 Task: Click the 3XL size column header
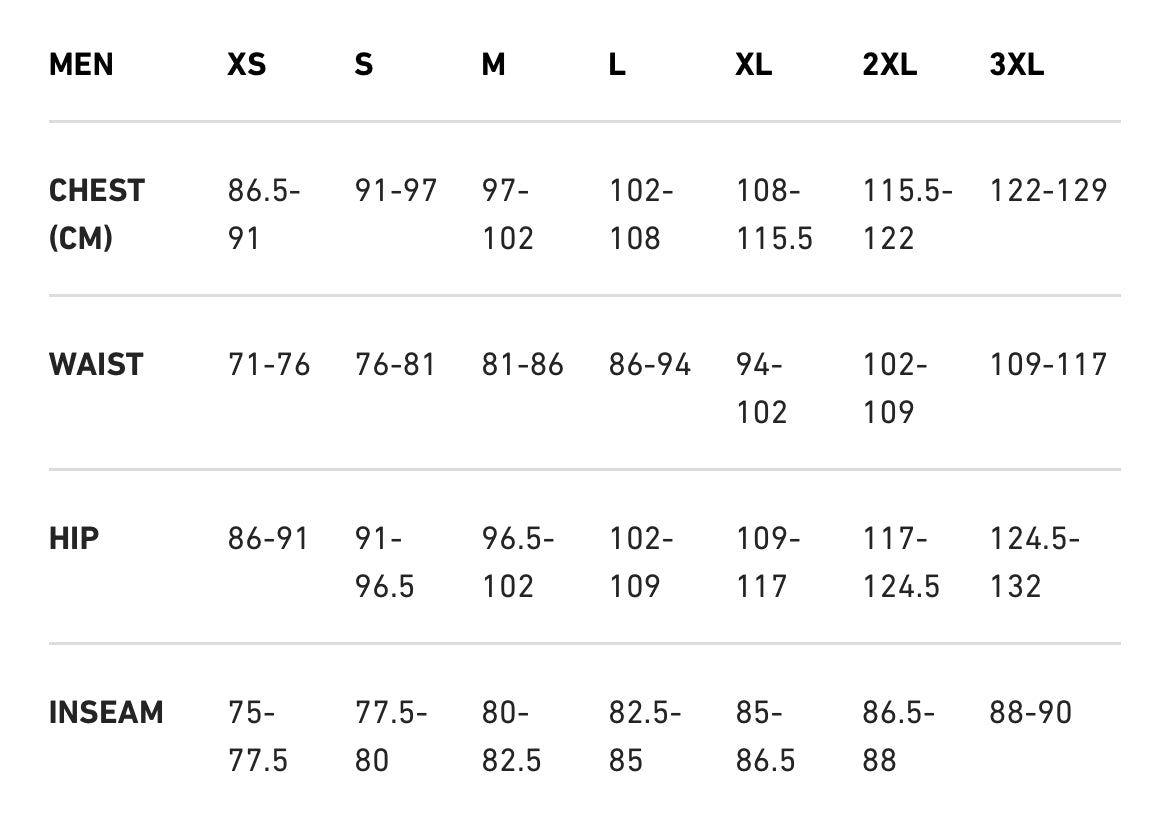click(x=1016, y=65)
